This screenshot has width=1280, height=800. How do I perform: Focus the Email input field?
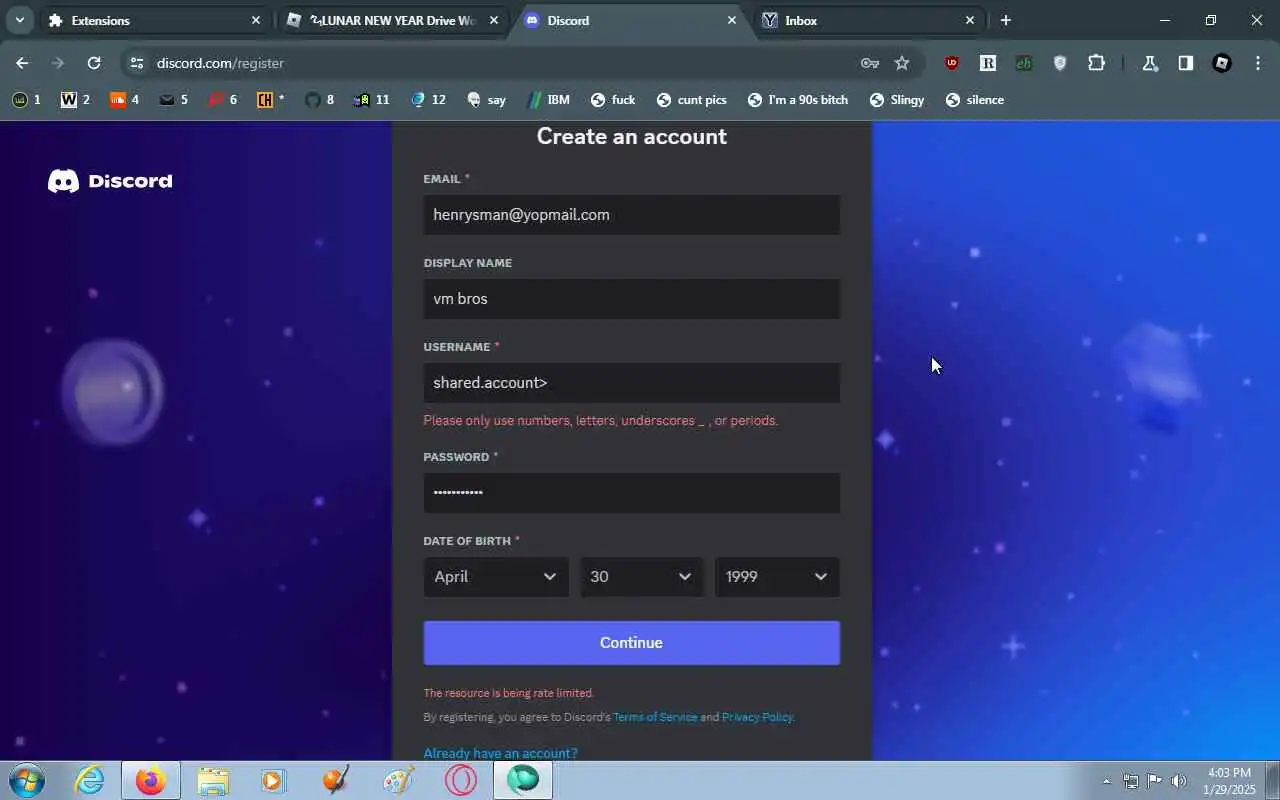[632, 215]
